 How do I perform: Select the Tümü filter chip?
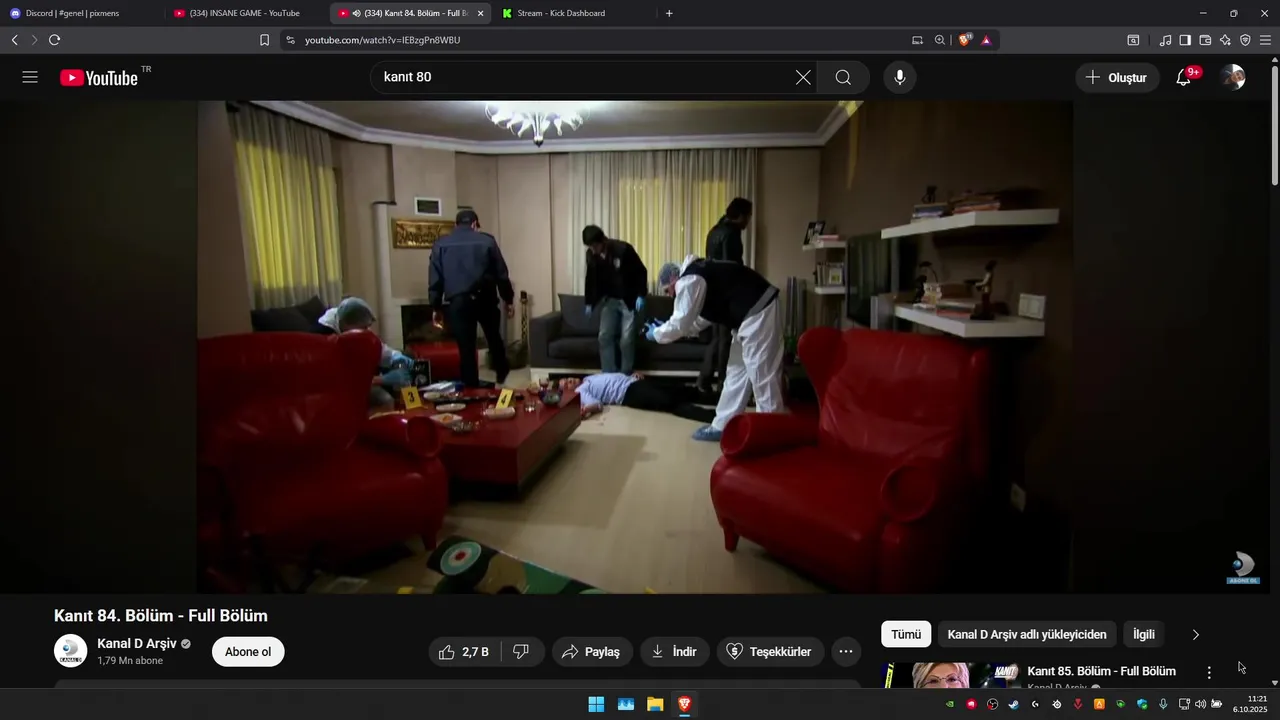click(x=906, y=634)
